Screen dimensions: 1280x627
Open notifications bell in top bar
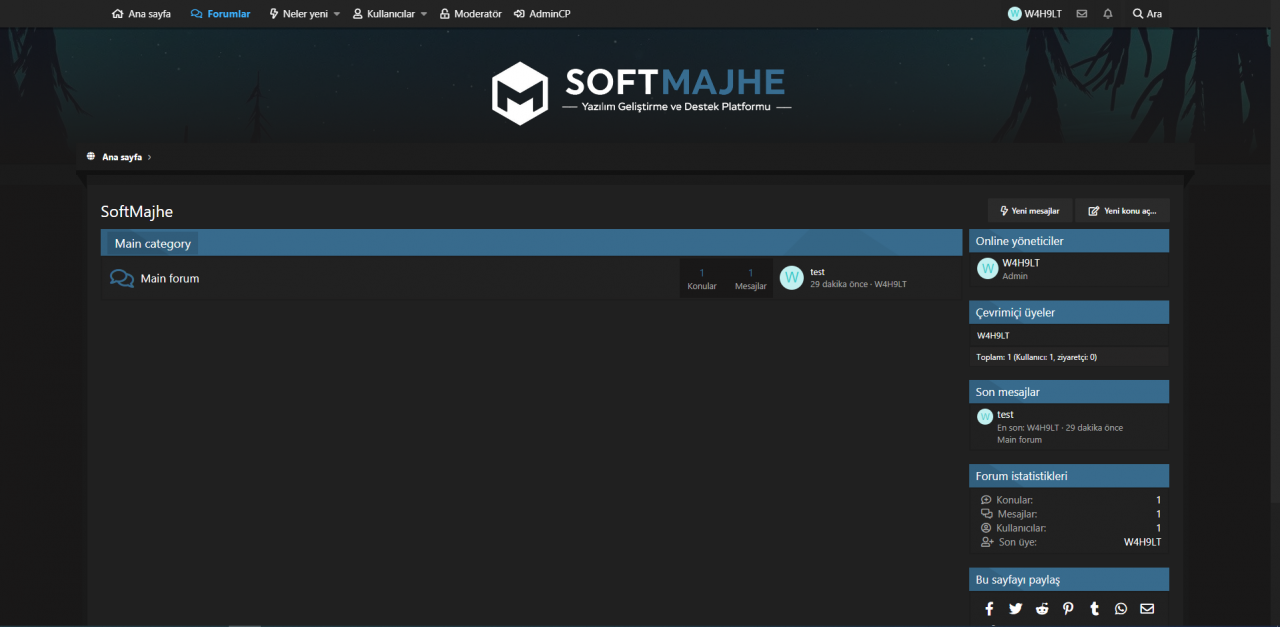click(1107, 14)
